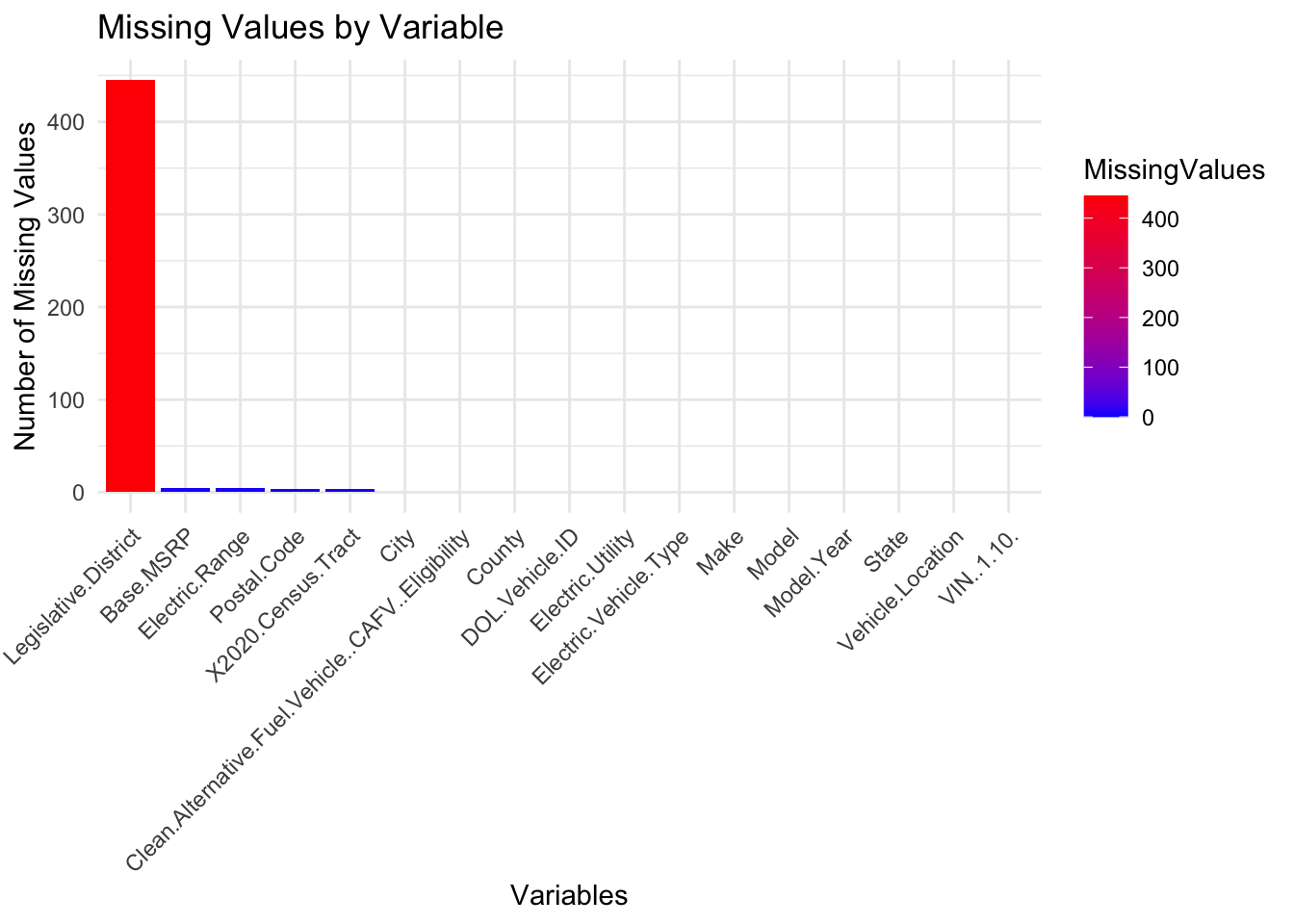This screenshot has height=924, width=1294.
Task: Click the blue X2020.Census.Tract bar
Action: [x=349, y=490]
